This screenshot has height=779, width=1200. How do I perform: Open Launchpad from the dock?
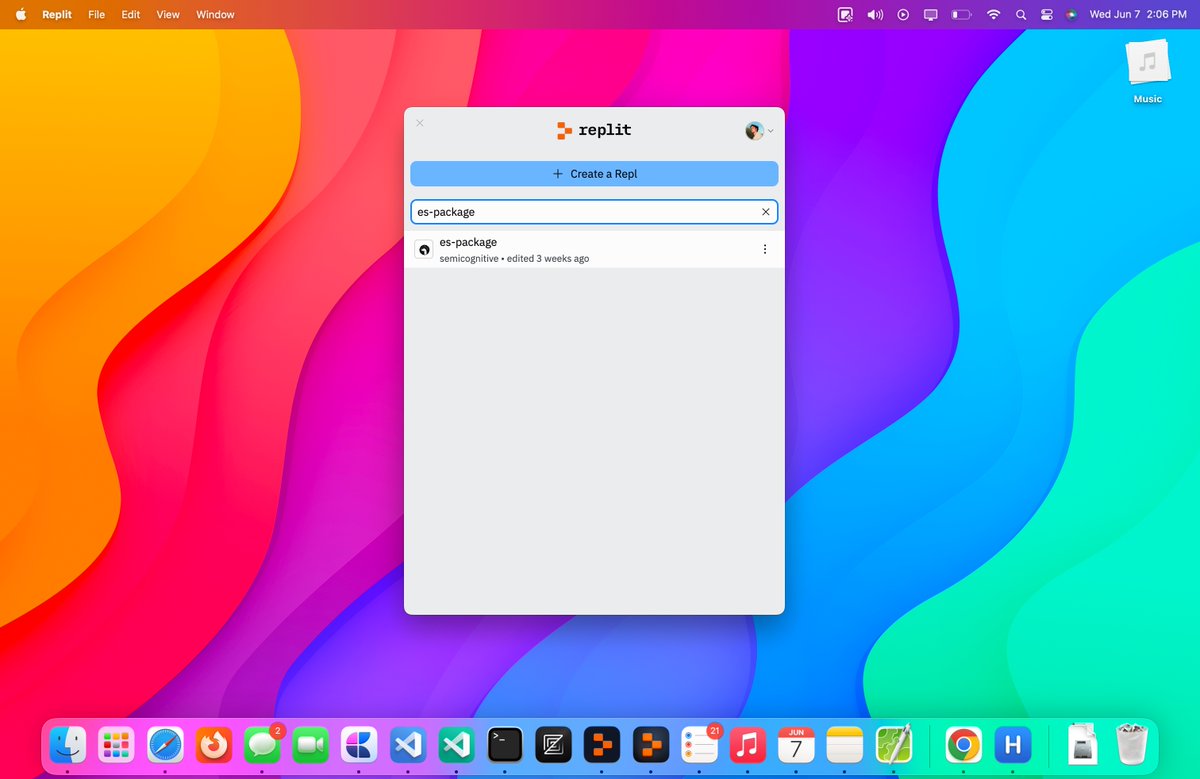[x=116, y=745]
